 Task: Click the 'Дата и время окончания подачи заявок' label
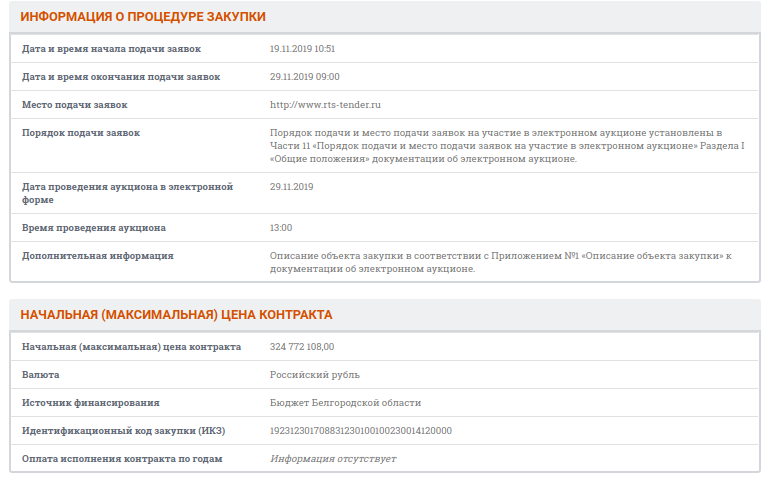tap(121, 77)
